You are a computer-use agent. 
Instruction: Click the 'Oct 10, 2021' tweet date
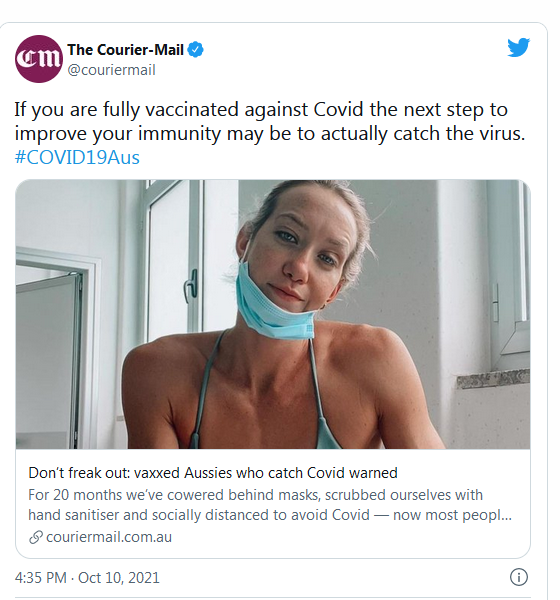coord(119,577)
